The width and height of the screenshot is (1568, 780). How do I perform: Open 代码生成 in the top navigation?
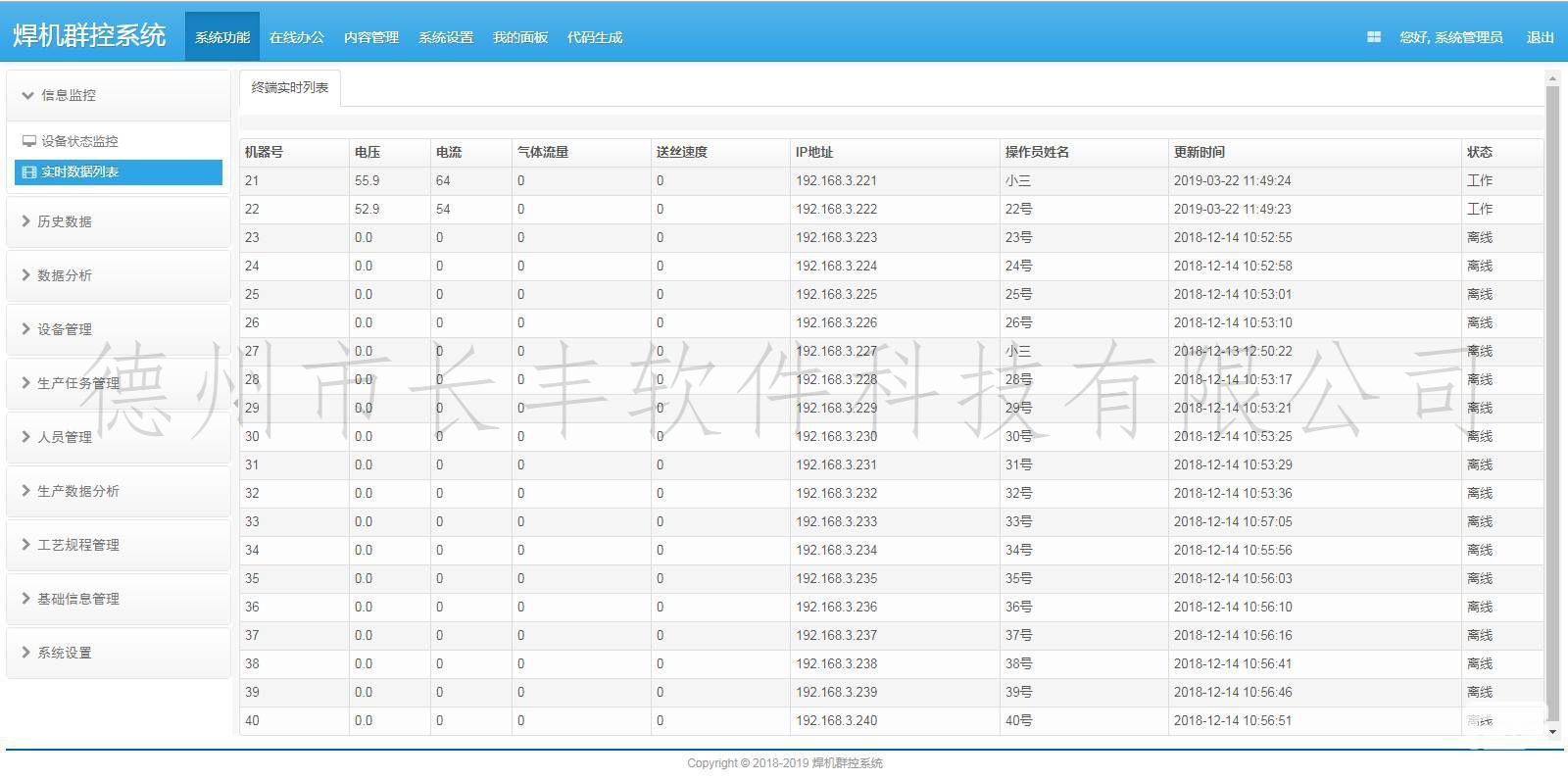point(594,37)
